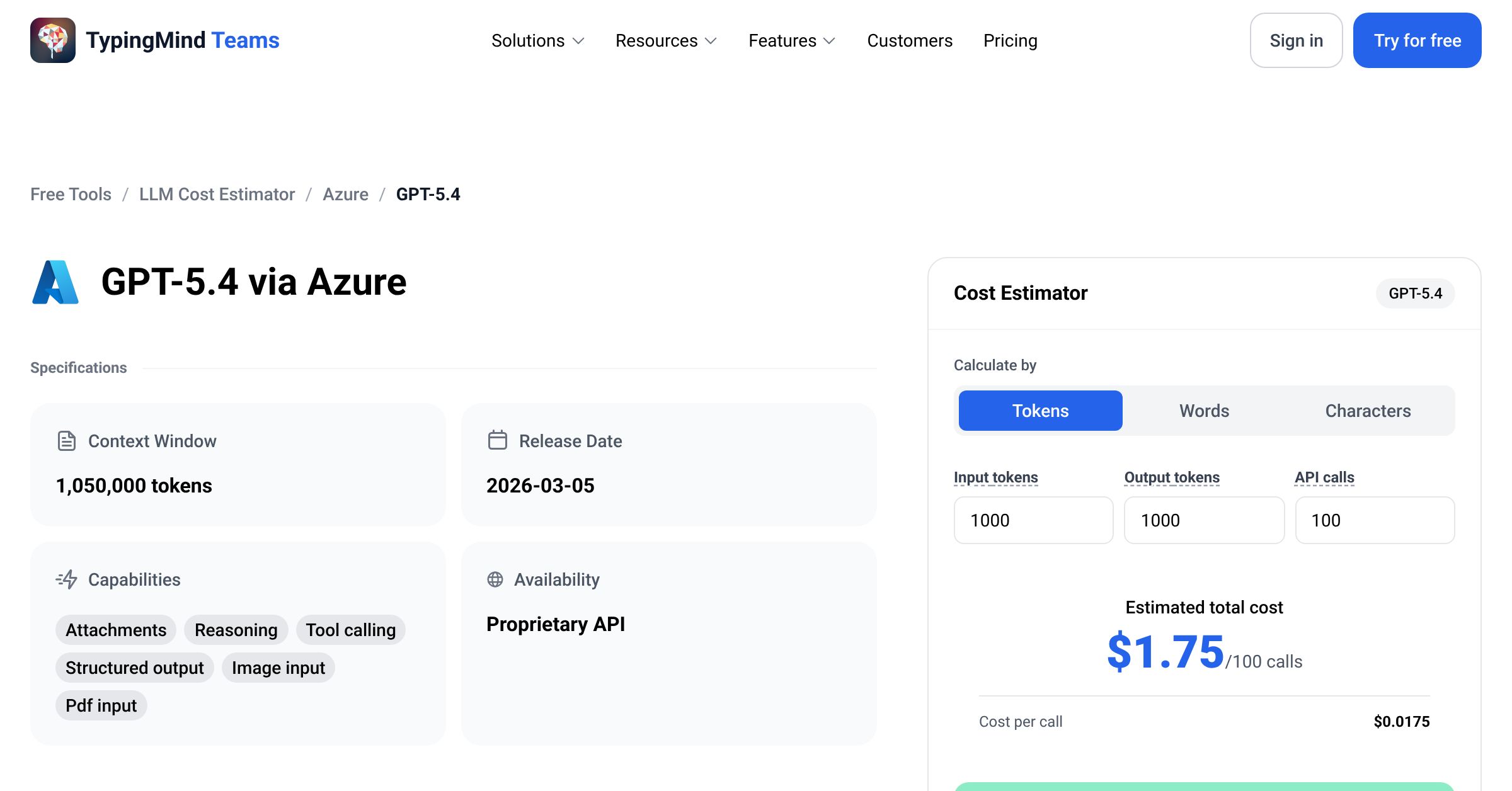The width and height of the screenshot is (1512, 791).
Task: Expand the Resources menu chevron
Action: pos(711,41)
